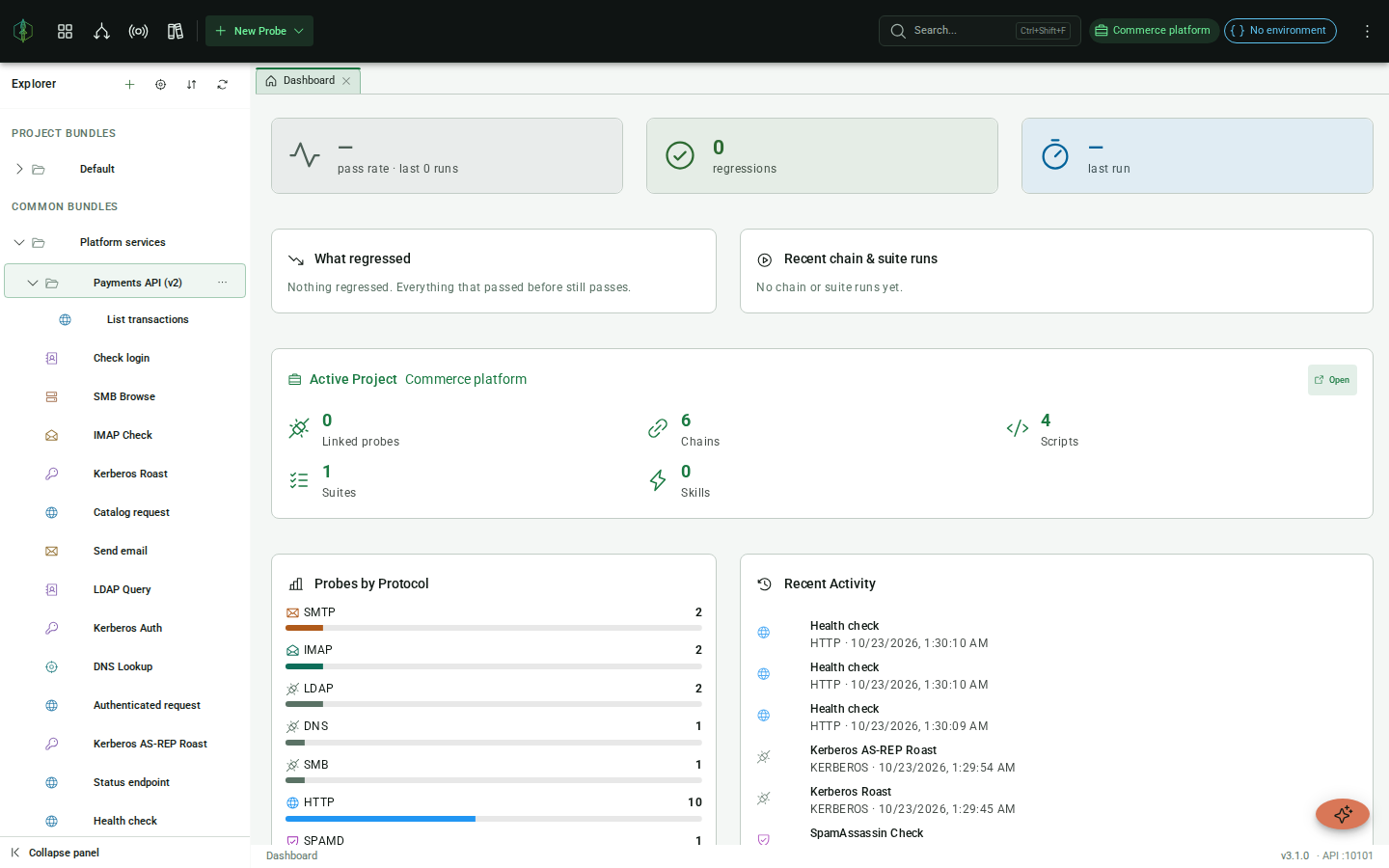The width and height of the screenshot is (1389, 868).
Task: Open the Kerberos Auth probe
Action: coord(125,628)
